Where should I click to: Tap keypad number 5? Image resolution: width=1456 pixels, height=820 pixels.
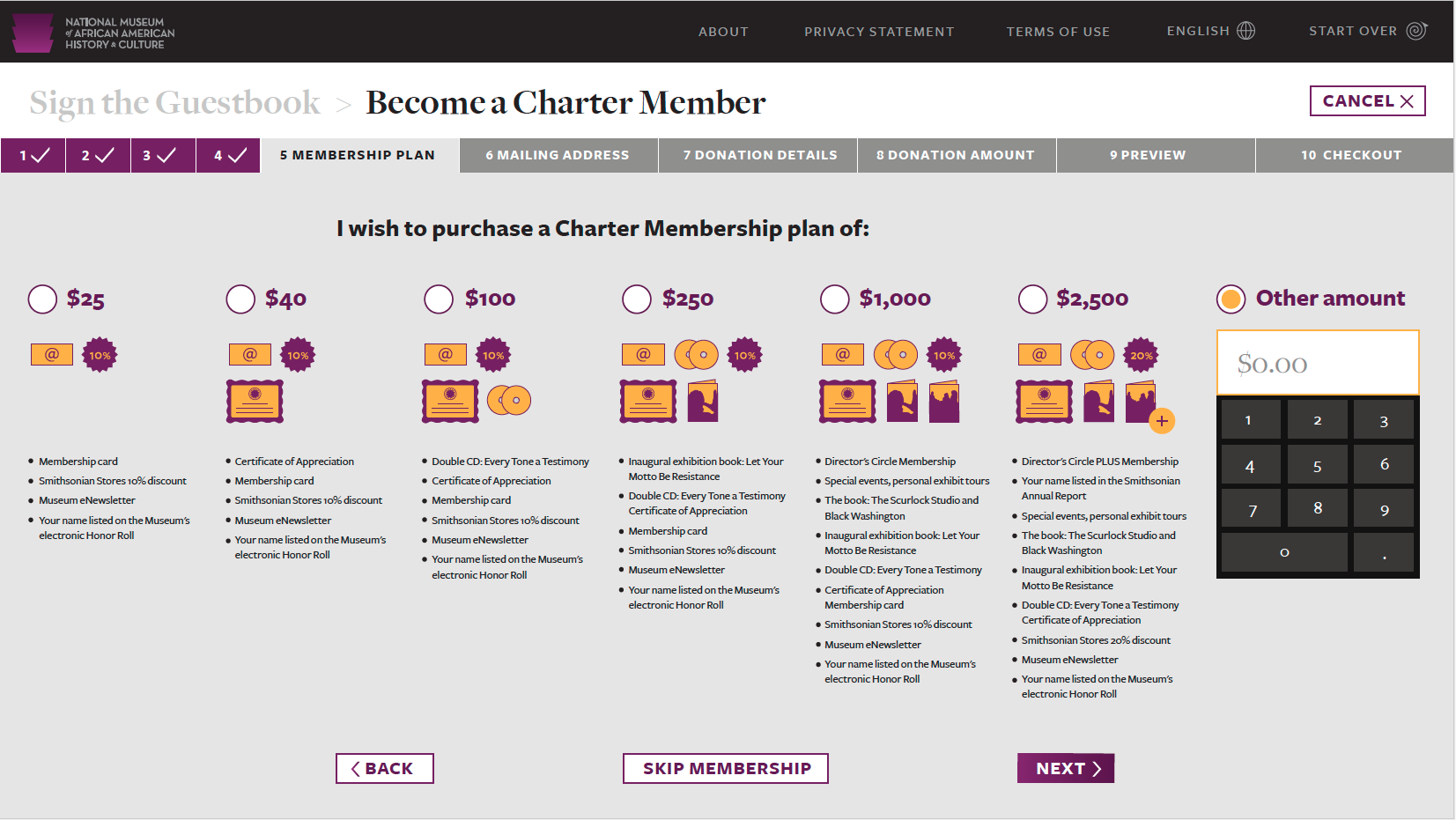point(1317,465)
